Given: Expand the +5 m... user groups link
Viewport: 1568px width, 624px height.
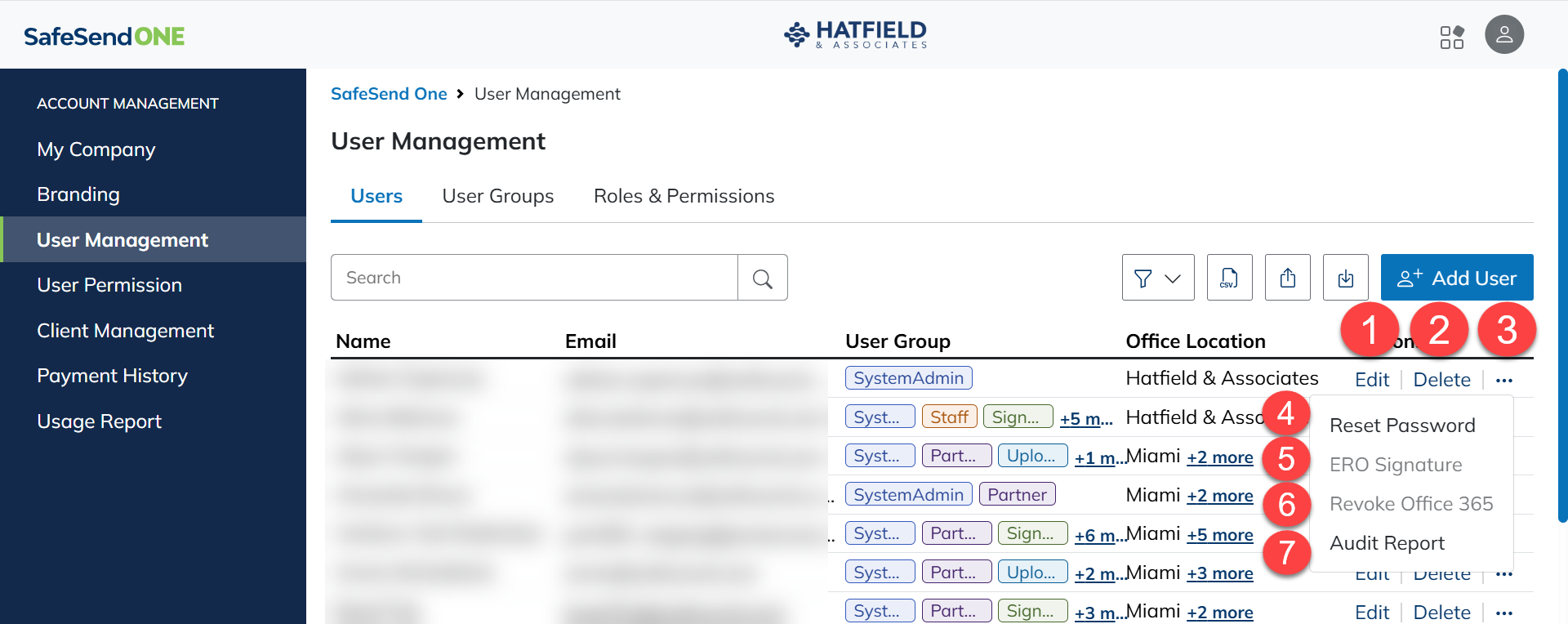Looking at the screenshot, I should (1086, 419).
